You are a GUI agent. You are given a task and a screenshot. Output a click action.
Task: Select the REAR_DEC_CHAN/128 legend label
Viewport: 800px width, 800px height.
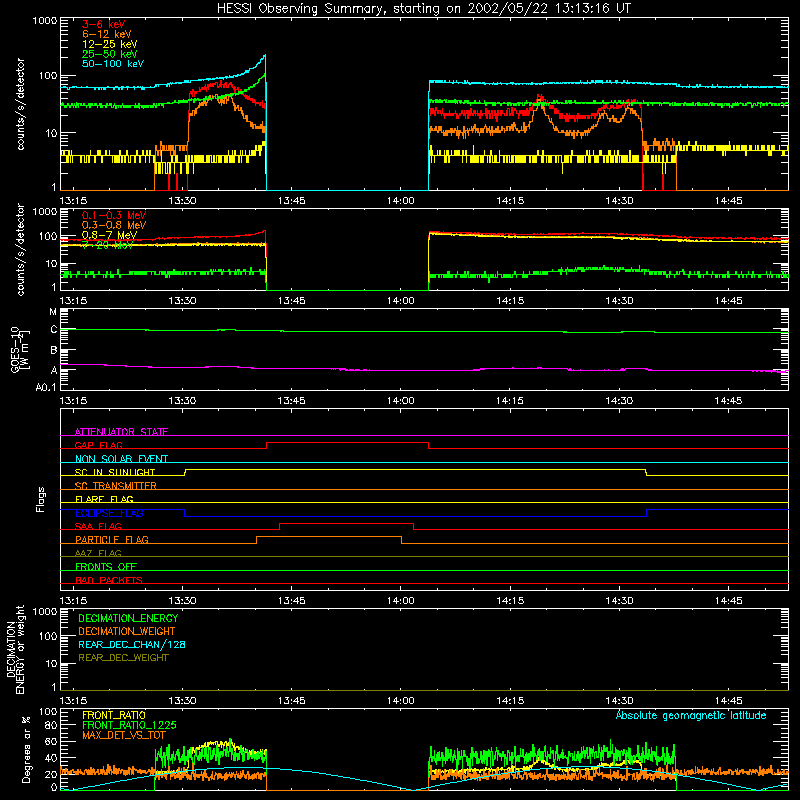(x=132, y=645)
